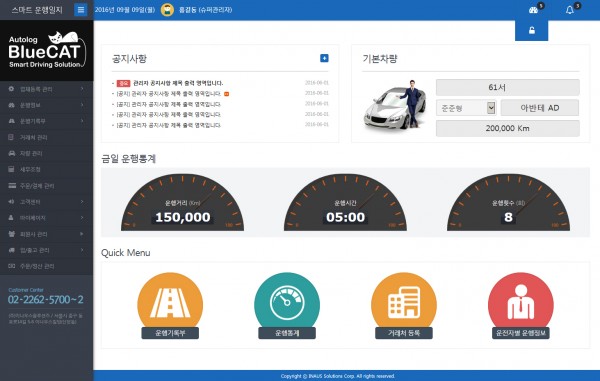Image resolution: width=600 pixels, height=381 pixels.
Task: Open the orange road 운행기록부 Quick Menu circle
Action: [x=170, y=305]
